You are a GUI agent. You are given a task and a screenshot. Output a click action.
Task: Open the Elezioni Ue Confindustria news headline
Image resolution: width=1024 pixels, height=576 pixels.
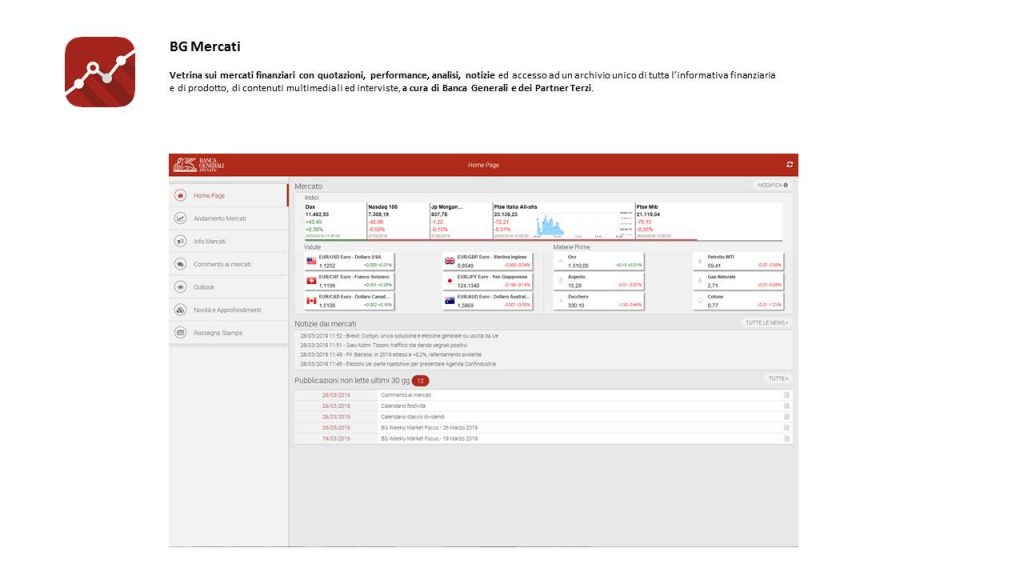click(x=398, y=364)
